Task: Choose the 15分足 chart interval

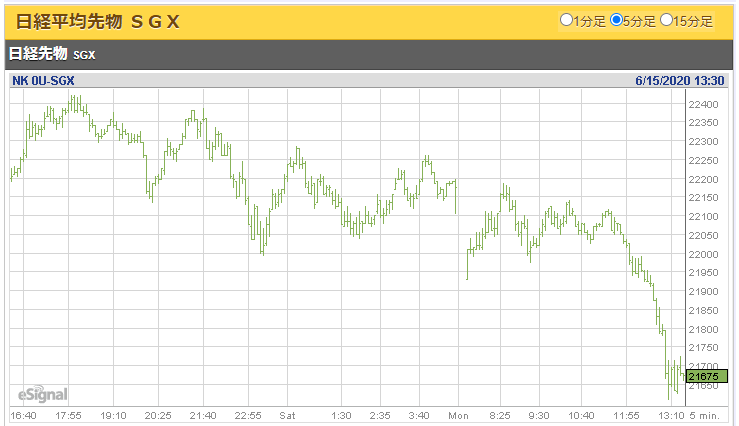Action: [667, 20]
